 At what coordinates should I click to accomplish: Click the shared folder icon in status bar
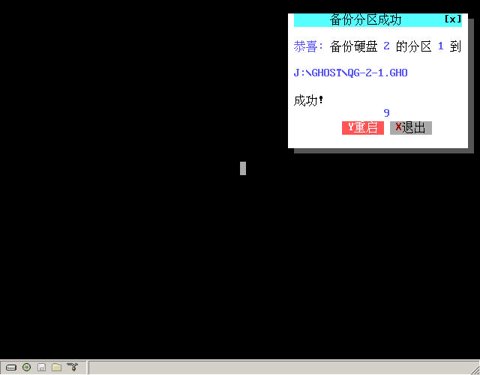coord(57,367)
